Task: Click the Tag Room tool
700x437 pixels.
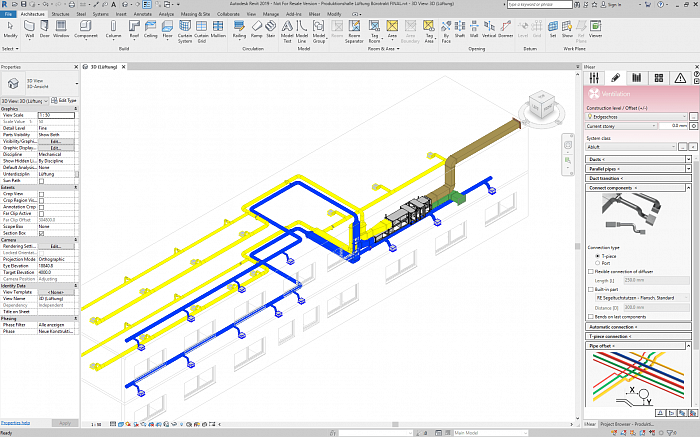Action: pyautogui.click(x=374, y=32)
